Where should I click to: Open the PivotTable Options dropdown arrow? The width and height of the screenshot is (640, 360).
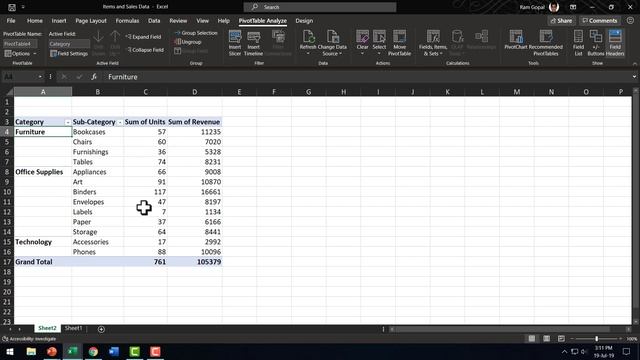(x=35, y=53)
